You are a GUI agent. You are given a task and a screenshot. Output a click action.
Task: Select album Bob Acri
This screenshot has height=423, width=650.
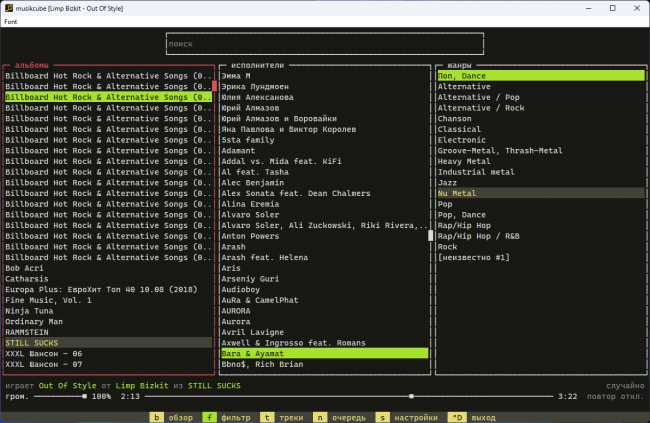click(x=108, y=268)
